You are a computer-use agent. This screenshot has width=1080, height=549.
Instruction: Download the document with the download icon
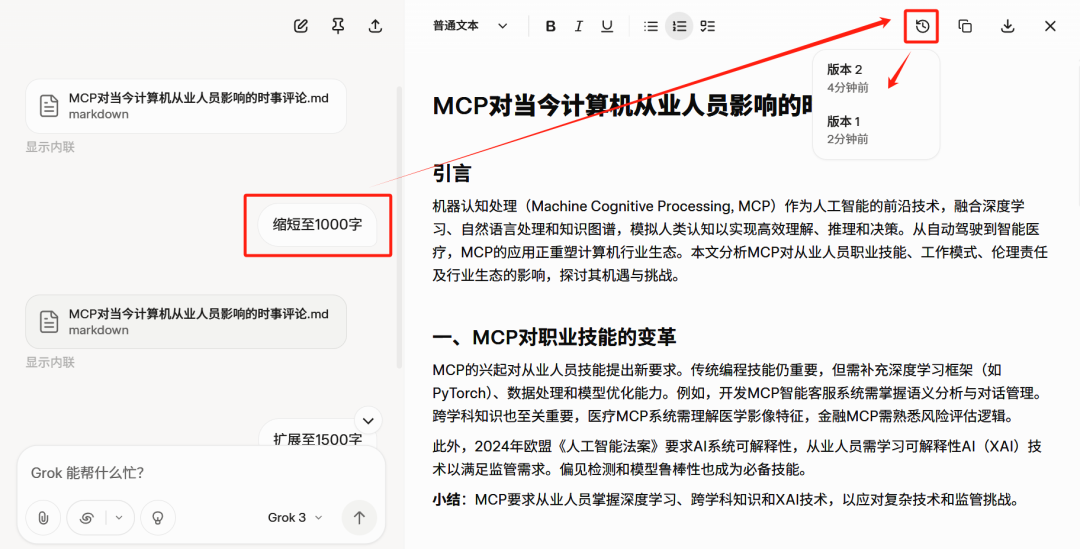(x=1008, y=27)
